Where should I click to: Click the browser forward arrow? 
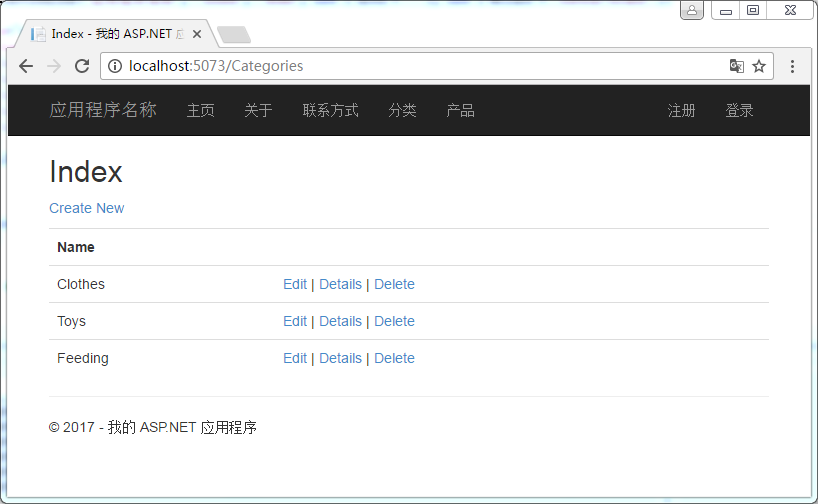pos(54,66)
